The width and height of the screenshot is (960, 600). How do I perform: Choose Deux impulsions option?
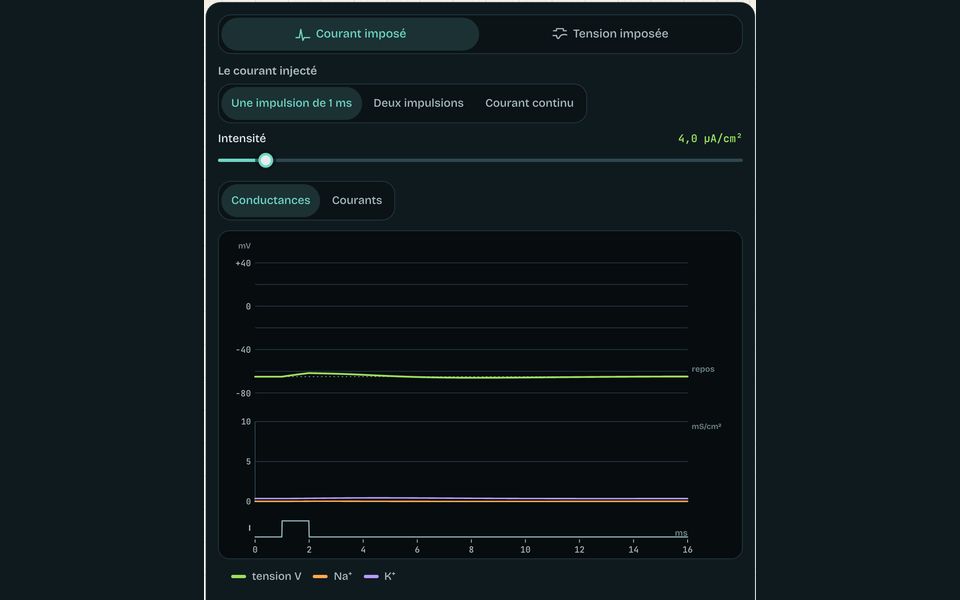pyautogui.click(x=418, y=103)
